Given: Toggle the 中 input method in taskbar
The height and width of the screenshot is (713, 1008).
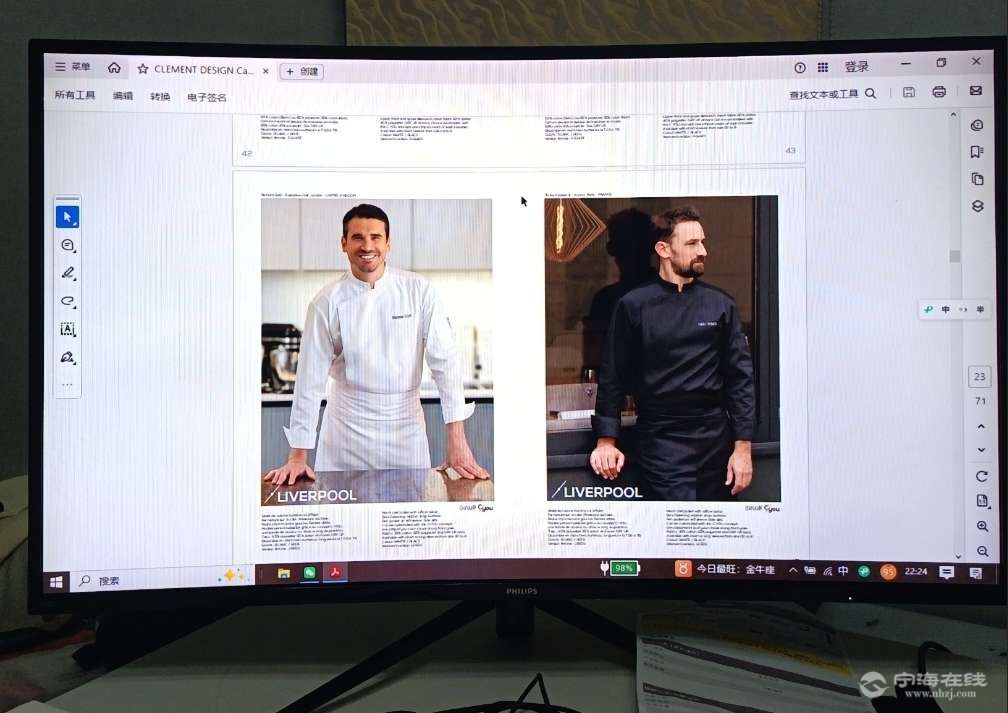Looking at the screenshot, I should 843,571.
